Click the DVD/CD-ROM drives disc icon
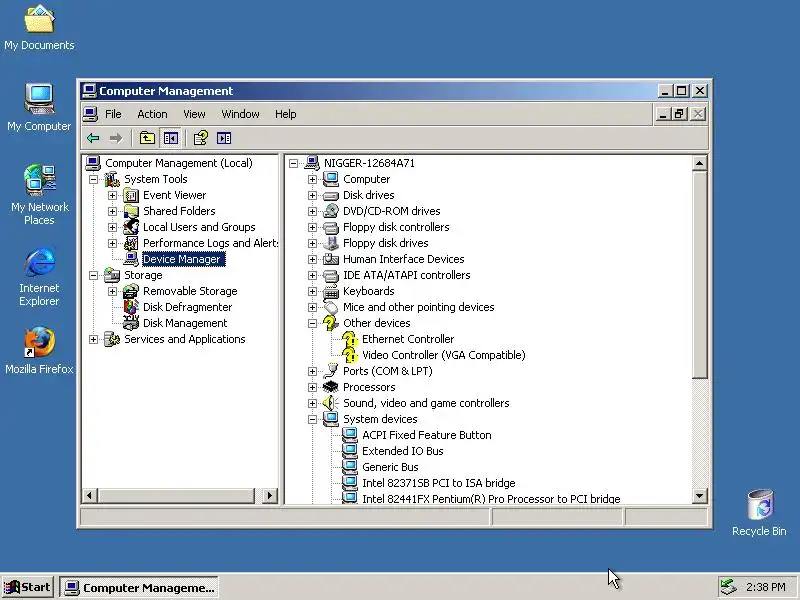 pyautogui.click(x=331, y=211)
